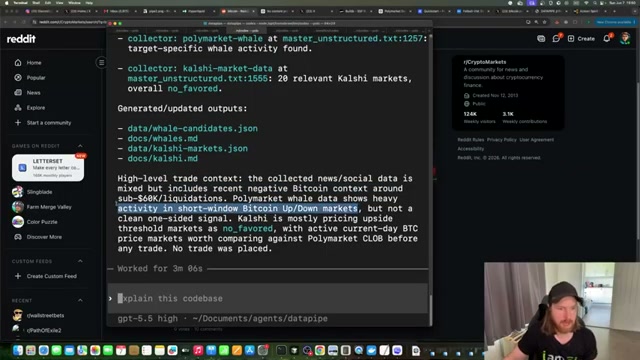This screenshot has width=640, height=360.
Task: Click the terminal prompt input field
Action: point(267,298)
